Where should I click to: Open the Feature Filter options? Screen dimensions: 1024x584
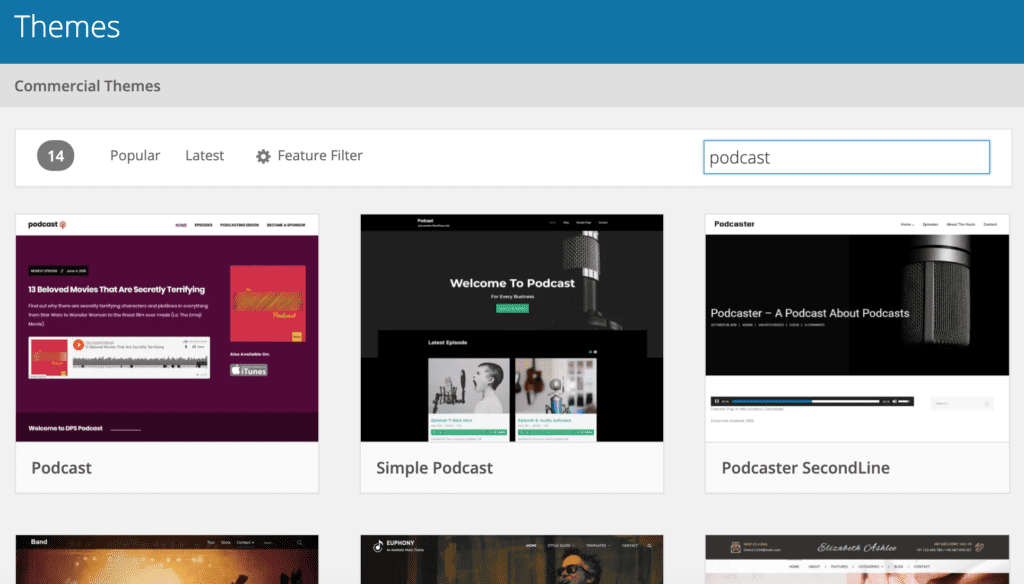(319, 156)
